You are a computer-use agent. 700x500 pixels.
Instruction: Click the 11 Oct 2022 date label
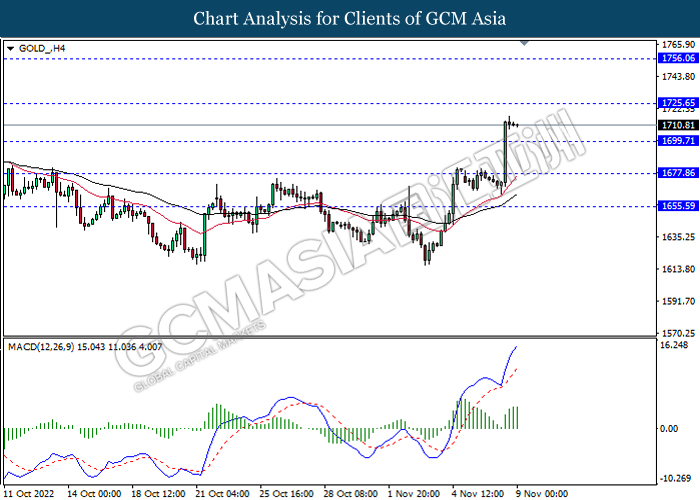29,493
